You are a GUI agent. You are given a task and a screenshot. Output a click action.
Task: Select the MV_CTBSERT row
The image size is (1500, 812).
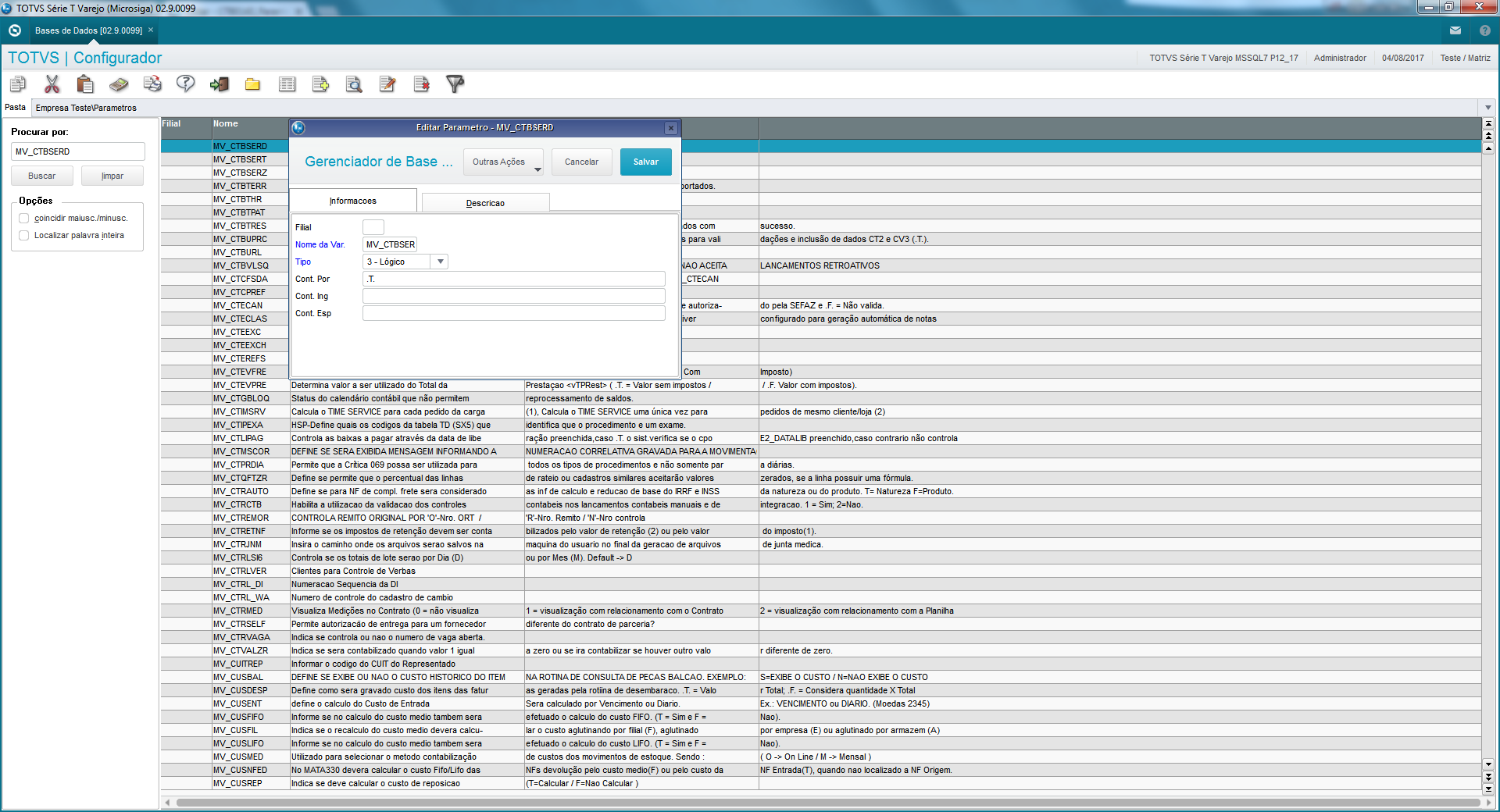[821, 159]
